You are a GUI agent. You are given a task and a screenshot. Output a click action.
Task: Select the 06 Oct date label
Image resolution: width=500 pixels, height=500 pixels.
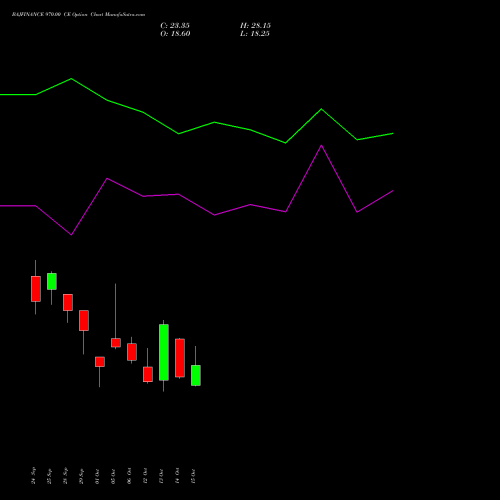point(129,476)
